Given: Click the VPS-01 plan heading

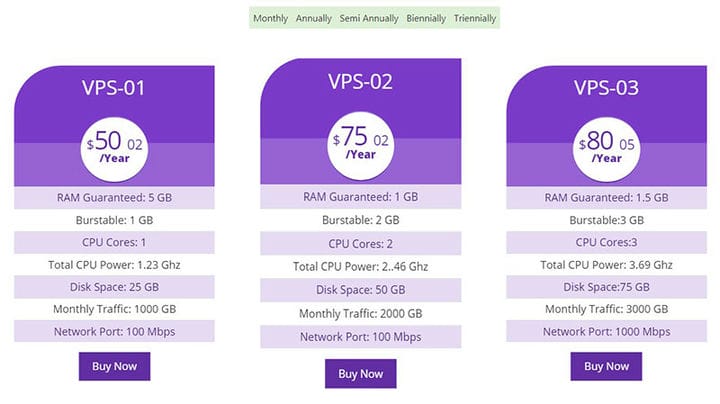Looking at the screenshot, I should [113, 88].
